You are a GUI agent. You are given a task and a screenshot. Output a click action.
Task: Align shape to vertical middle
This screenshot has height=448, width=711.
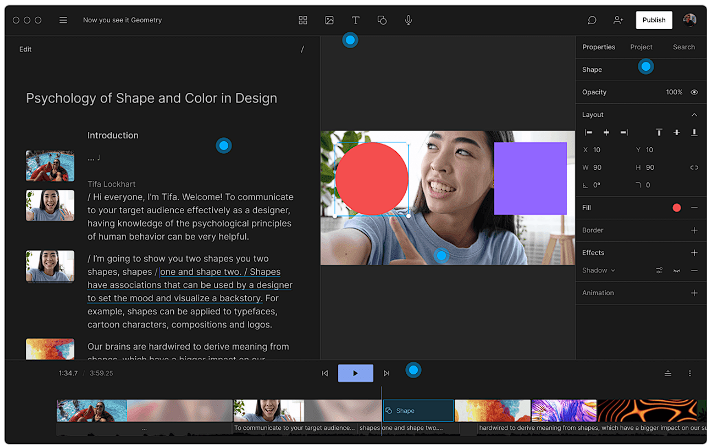point(677,132)
